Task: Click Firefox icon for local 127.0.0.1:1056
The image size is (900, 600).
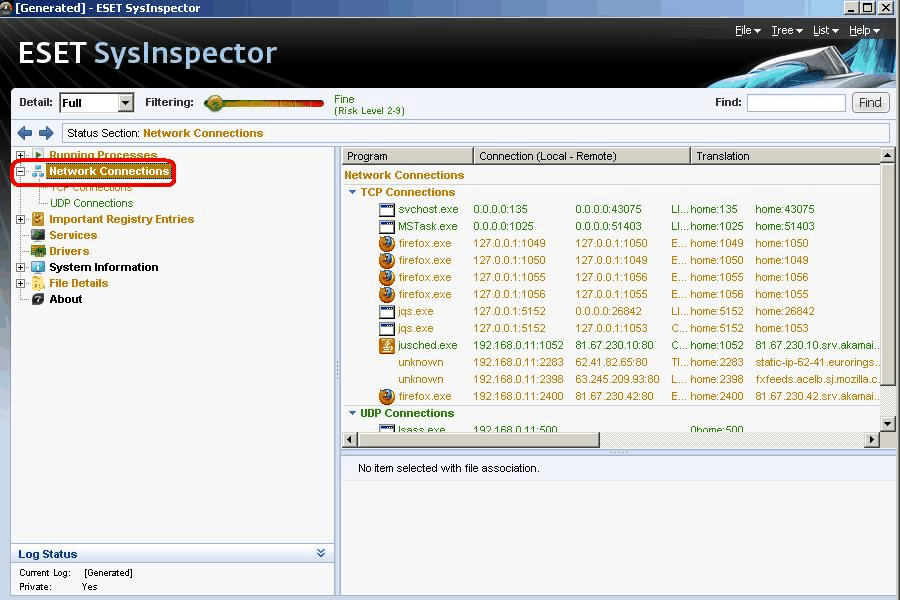Action: [387, 294]
